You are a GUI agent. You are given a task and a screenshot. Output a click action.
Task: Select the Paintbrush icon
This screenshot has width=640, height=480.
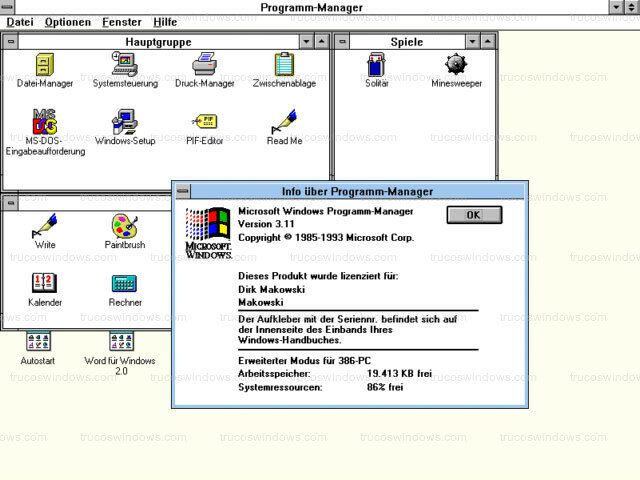[x=125, y=226]
